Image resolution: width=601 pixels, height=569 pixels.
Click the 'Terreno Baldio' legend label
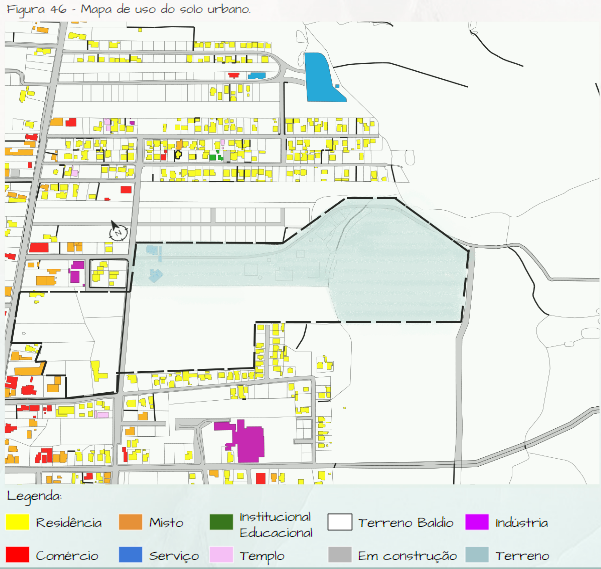click(x=406, y=523)
